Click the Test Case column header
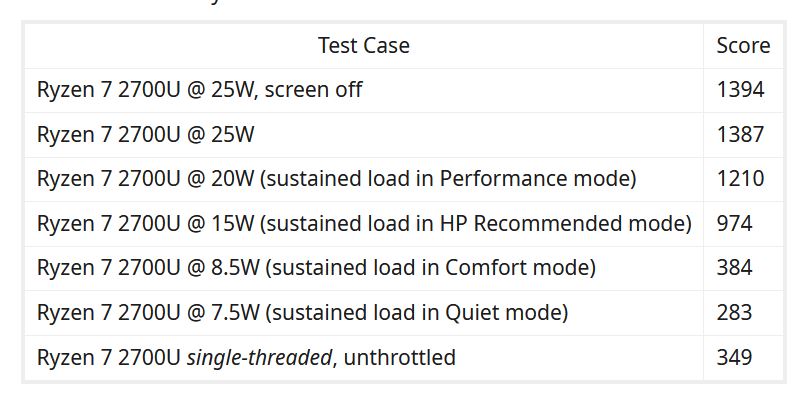811x402 pixels. [363, 46]
